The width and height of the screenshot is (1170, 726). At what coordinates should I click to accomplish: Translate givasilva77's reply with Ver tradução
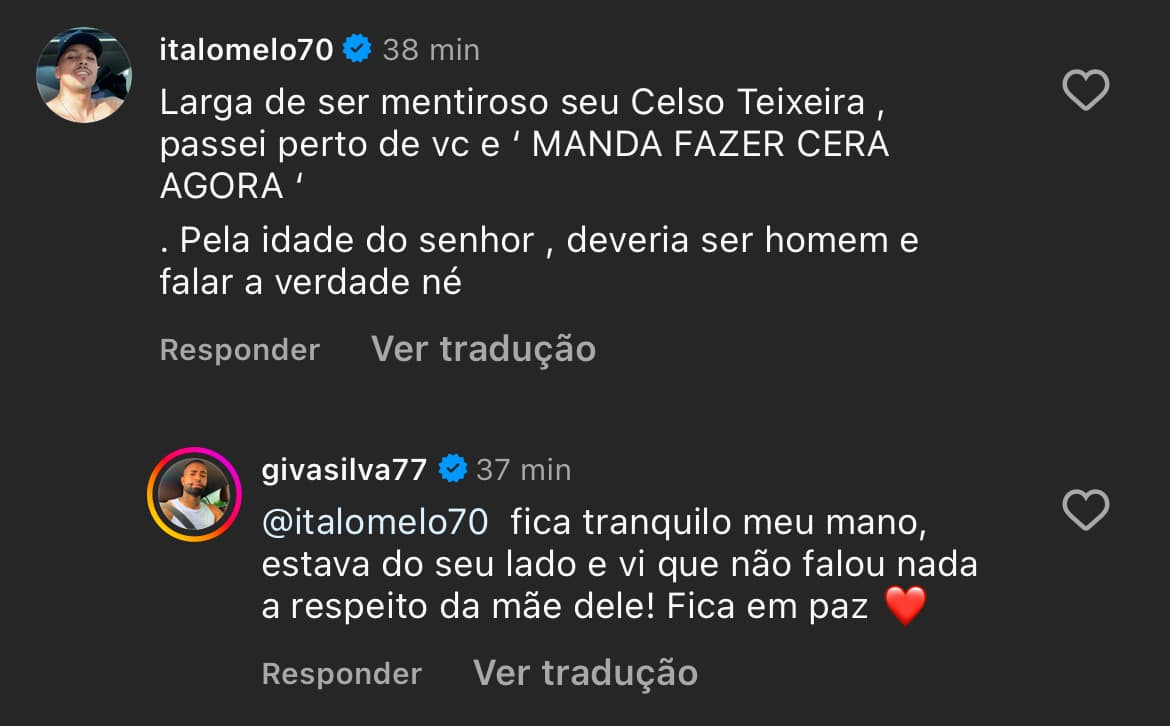[584, 672]
